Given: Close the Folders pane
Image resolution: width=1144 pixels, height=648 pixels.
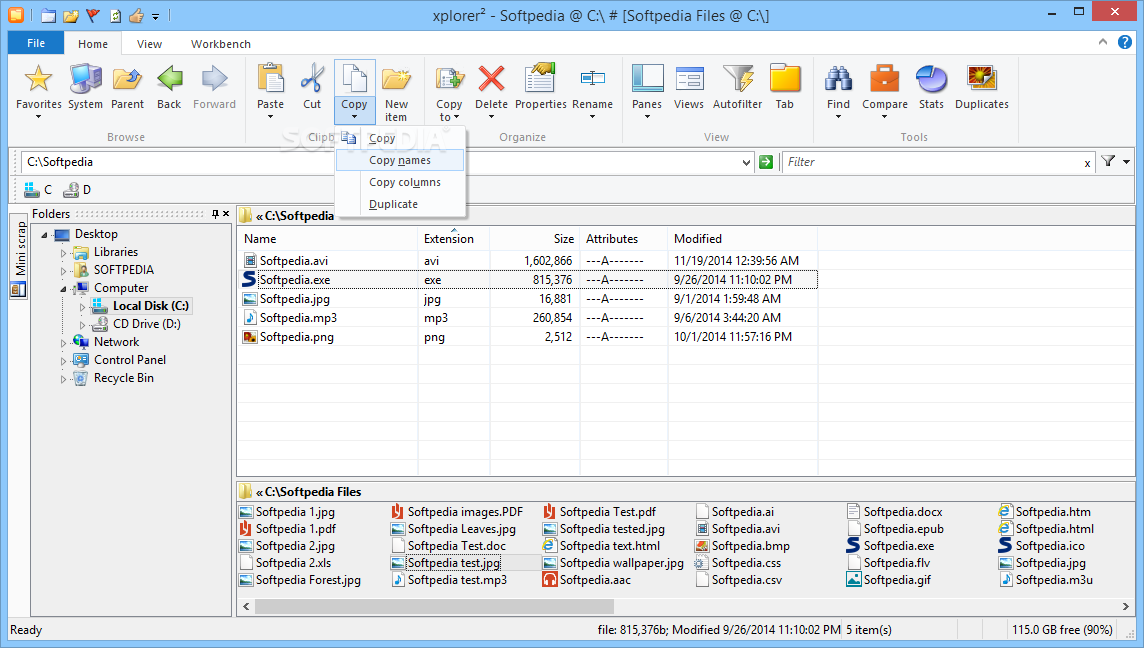Looking at the screenshot, I should coord(226,214).
